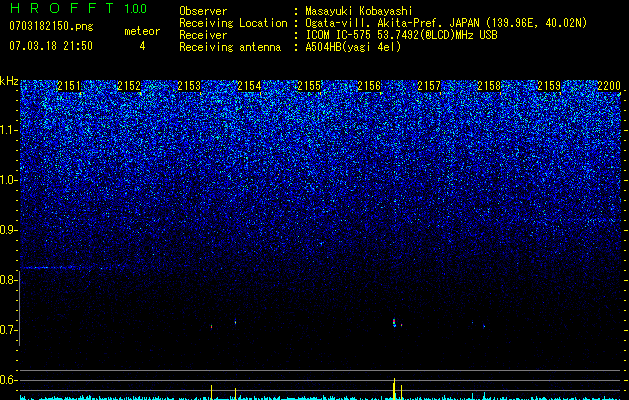Click the 2154 time marker
Image resolution: width=629 pixels, height=400 pixels.
tap(249, 86)
